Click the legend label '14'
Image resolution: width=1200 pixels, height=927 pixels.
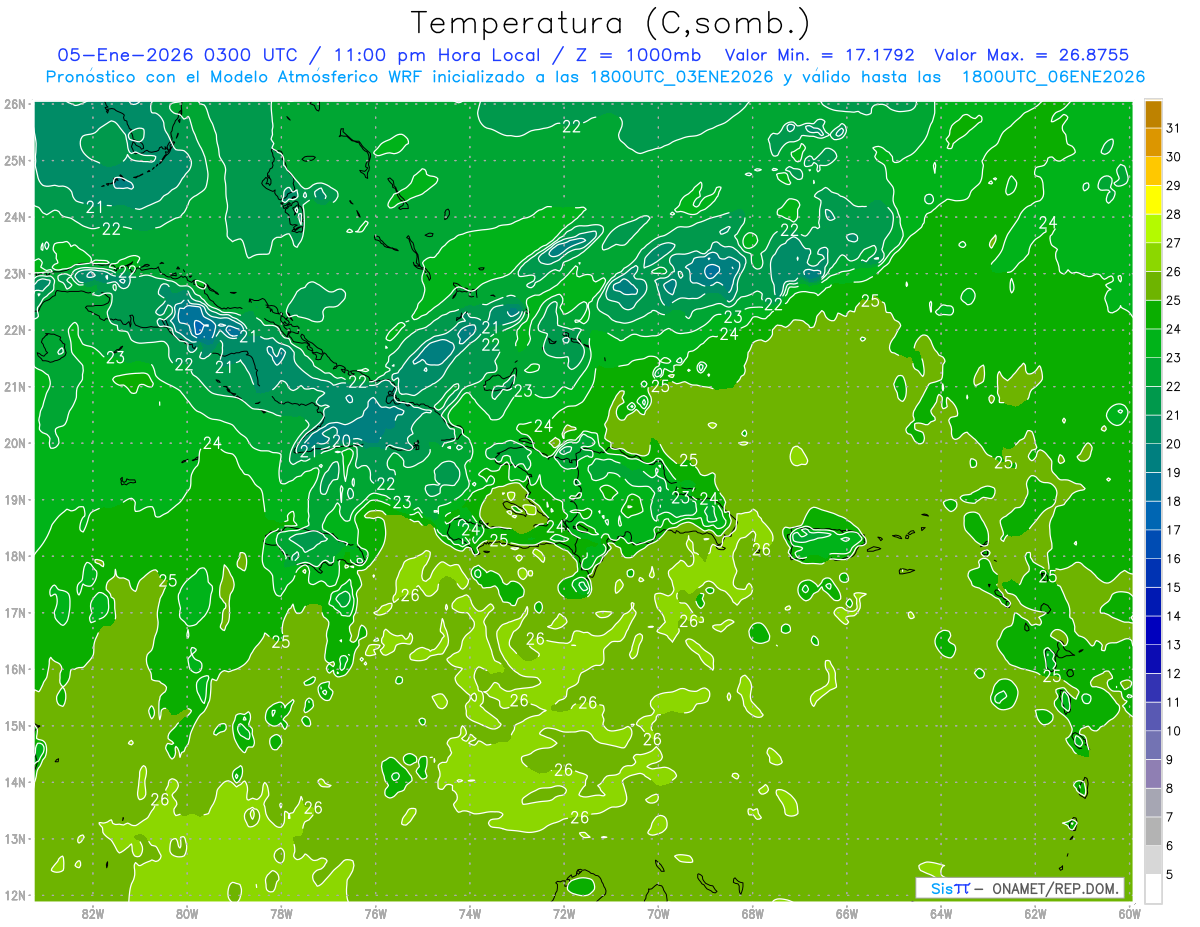1173,616
